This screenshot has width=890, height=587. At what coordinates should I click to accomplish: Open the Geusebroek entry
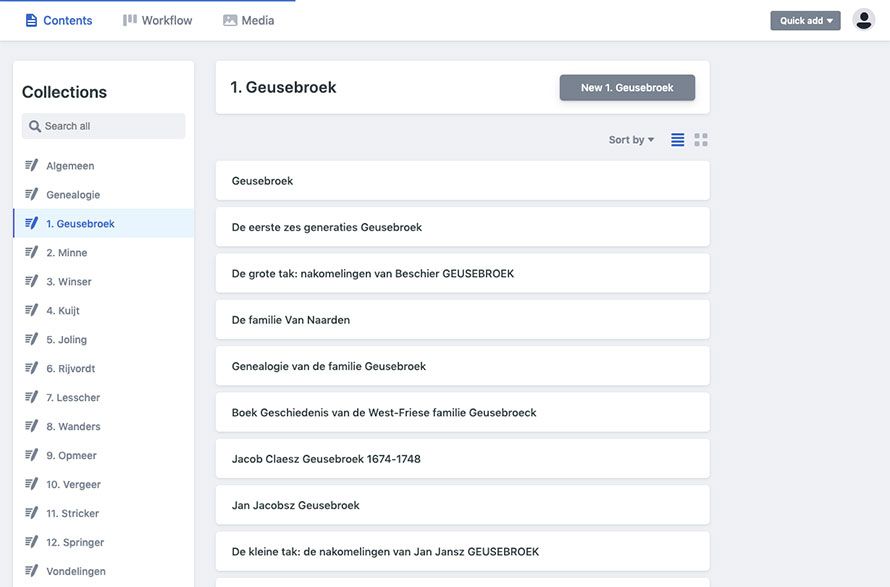(463, 181)
